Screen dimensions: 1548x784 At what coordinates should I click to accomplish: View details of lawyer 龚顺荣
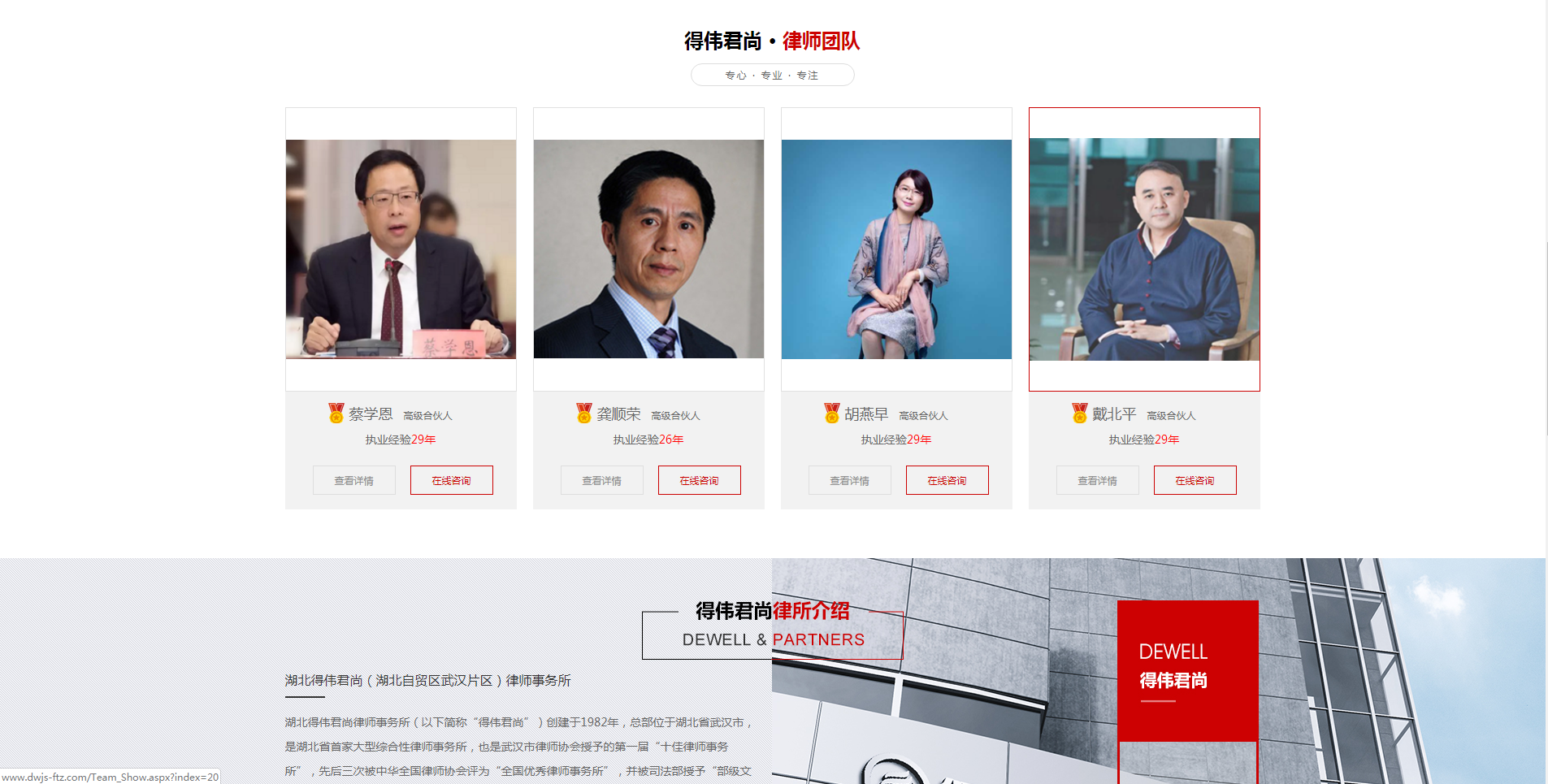click(602, 480)
